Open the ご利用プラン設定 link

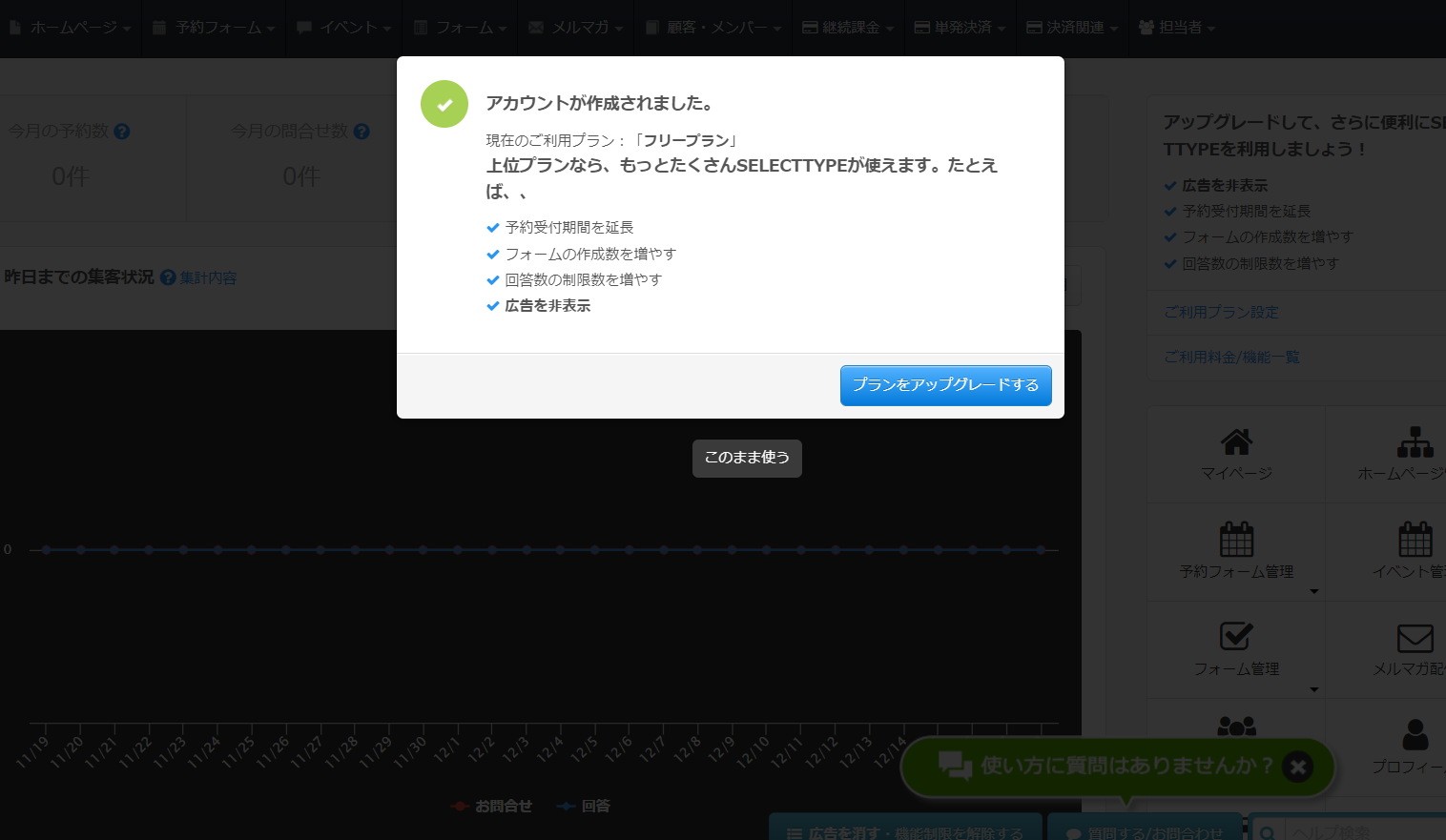[x=1221, y=312]
